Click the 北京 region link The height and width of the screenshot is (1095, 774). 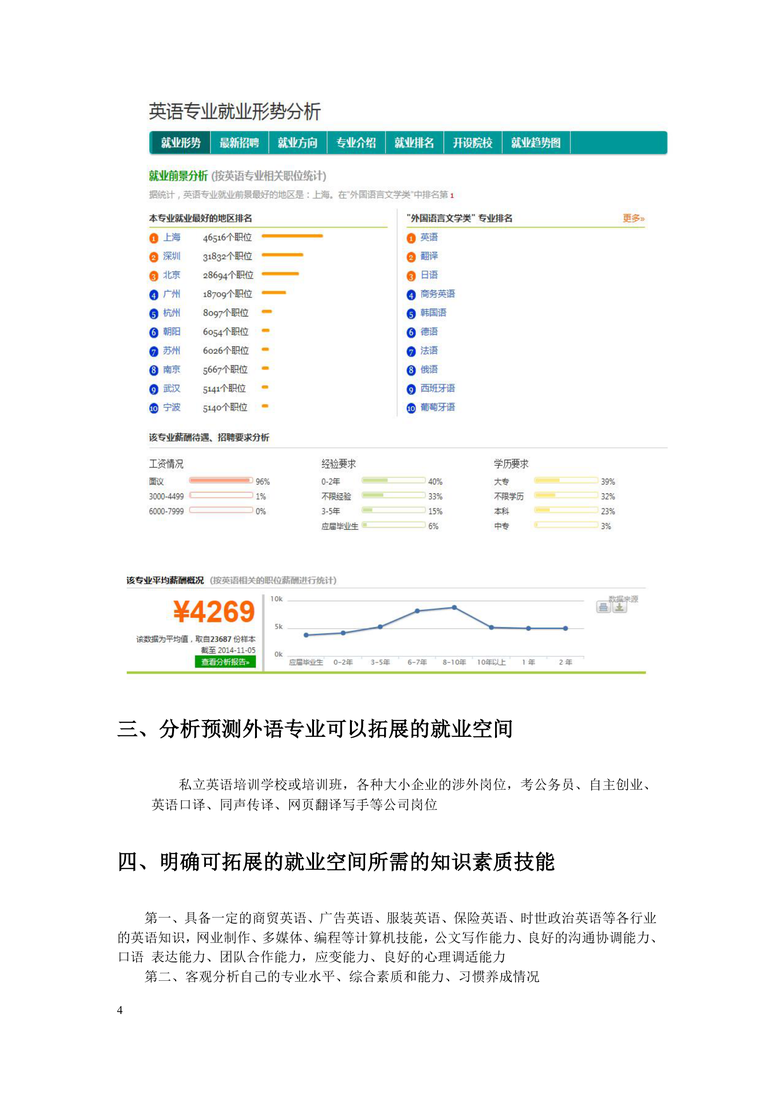(x=172, y=275)
